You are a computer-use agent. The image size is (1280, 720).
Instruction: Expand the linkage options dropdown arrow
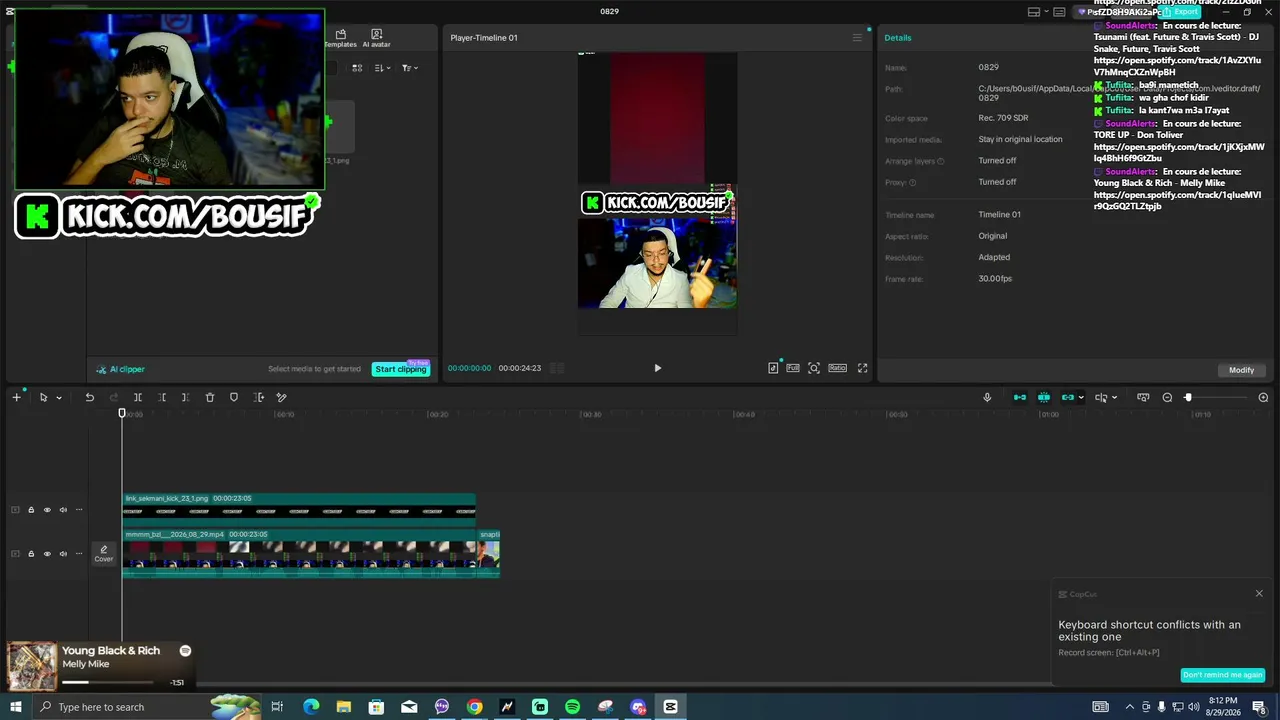[1081, 398]
